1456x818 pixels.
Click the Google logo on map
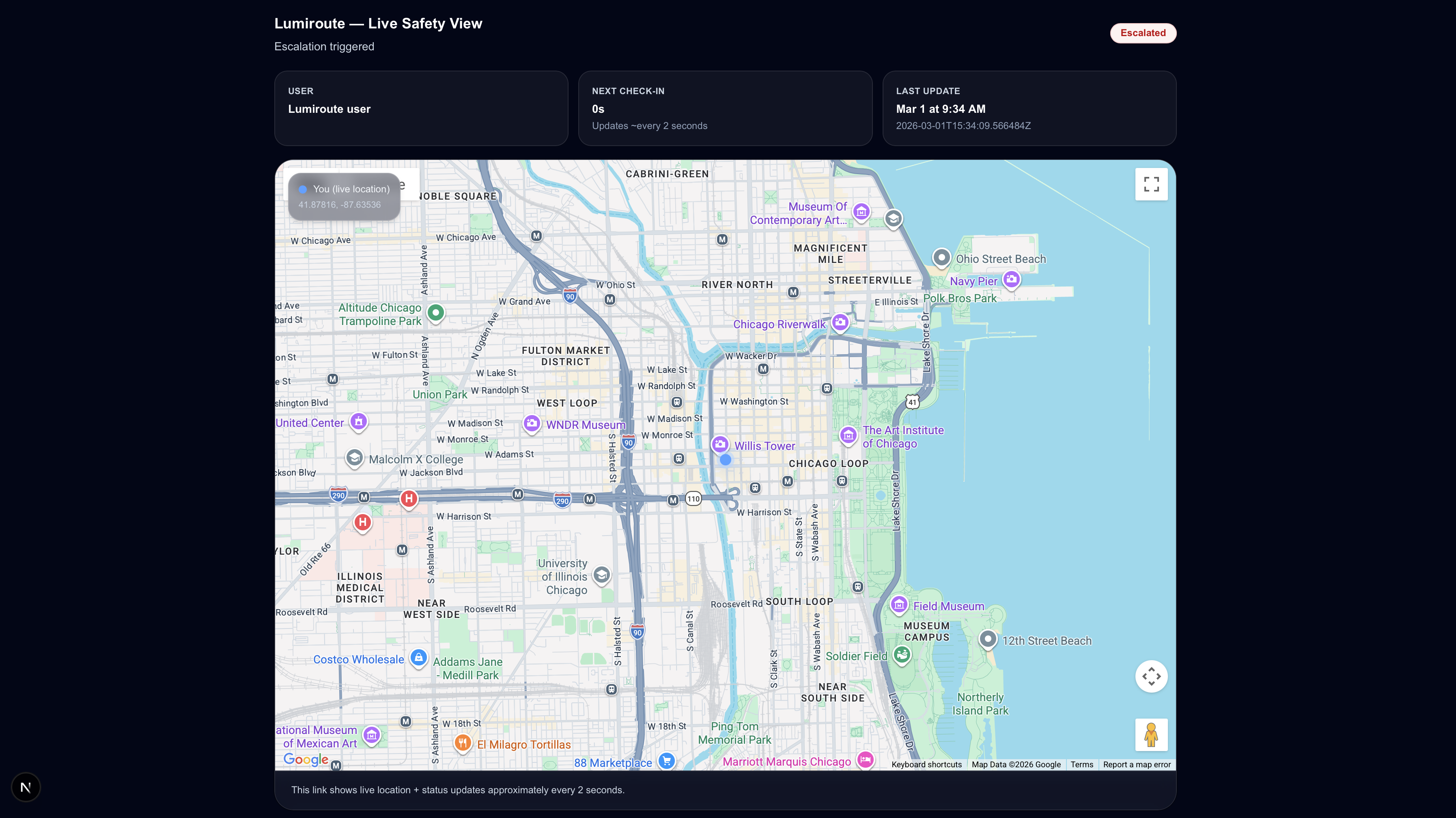pos(306,759)
